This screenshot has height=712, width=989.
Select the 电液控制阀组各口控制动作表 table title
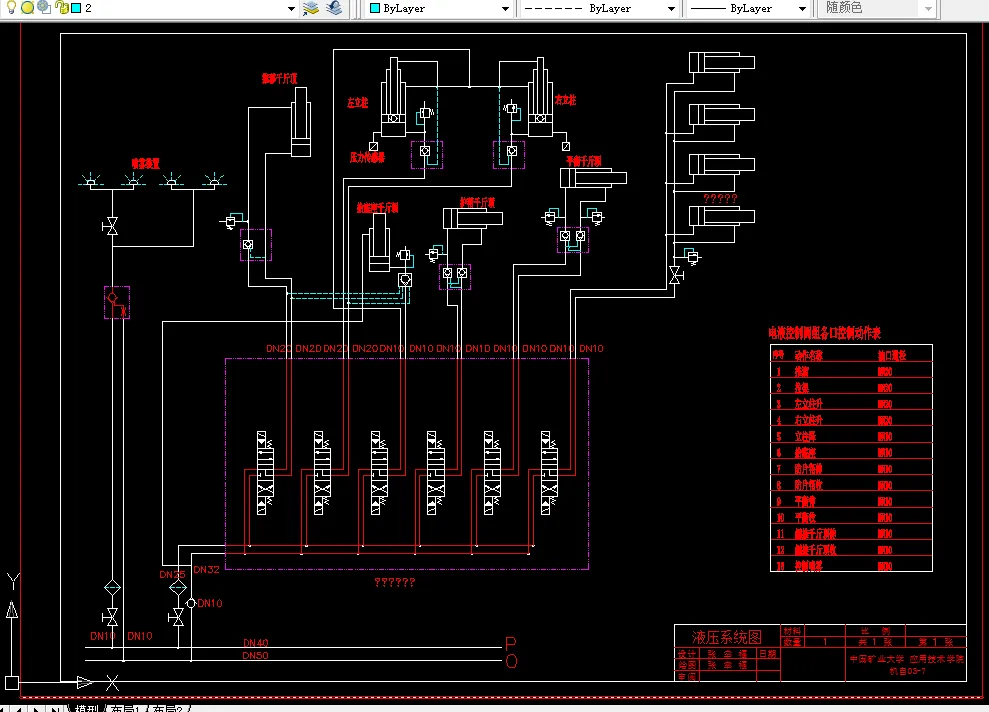824,333
